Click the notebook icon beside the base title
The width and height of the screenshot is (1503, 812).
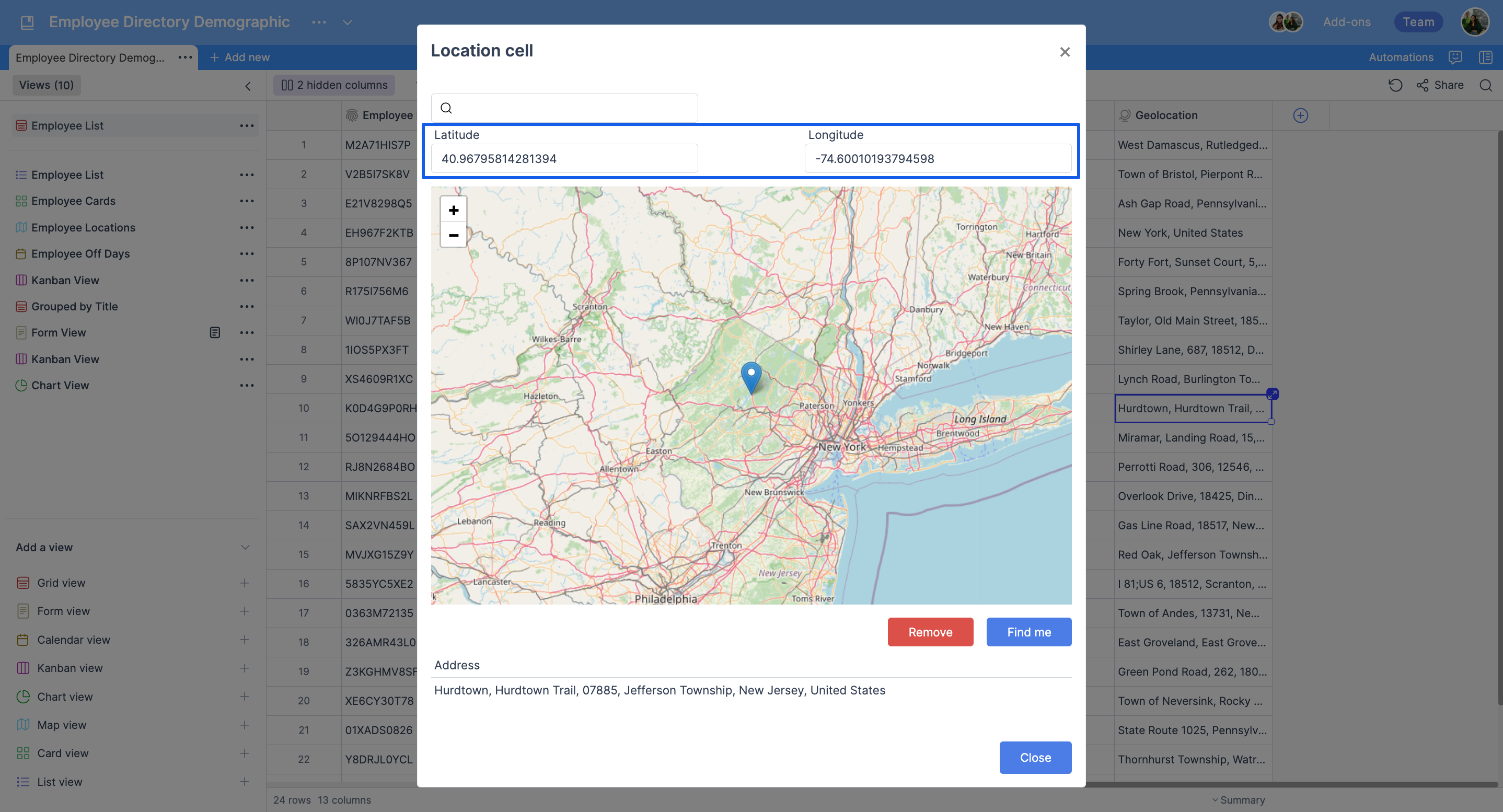tap(27, 21)
